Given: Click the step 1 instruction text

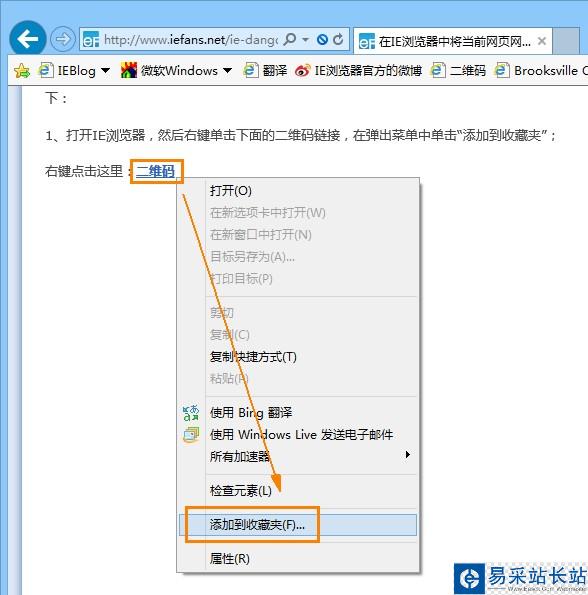Looking at the screenshot, I should tap(301, 135).
